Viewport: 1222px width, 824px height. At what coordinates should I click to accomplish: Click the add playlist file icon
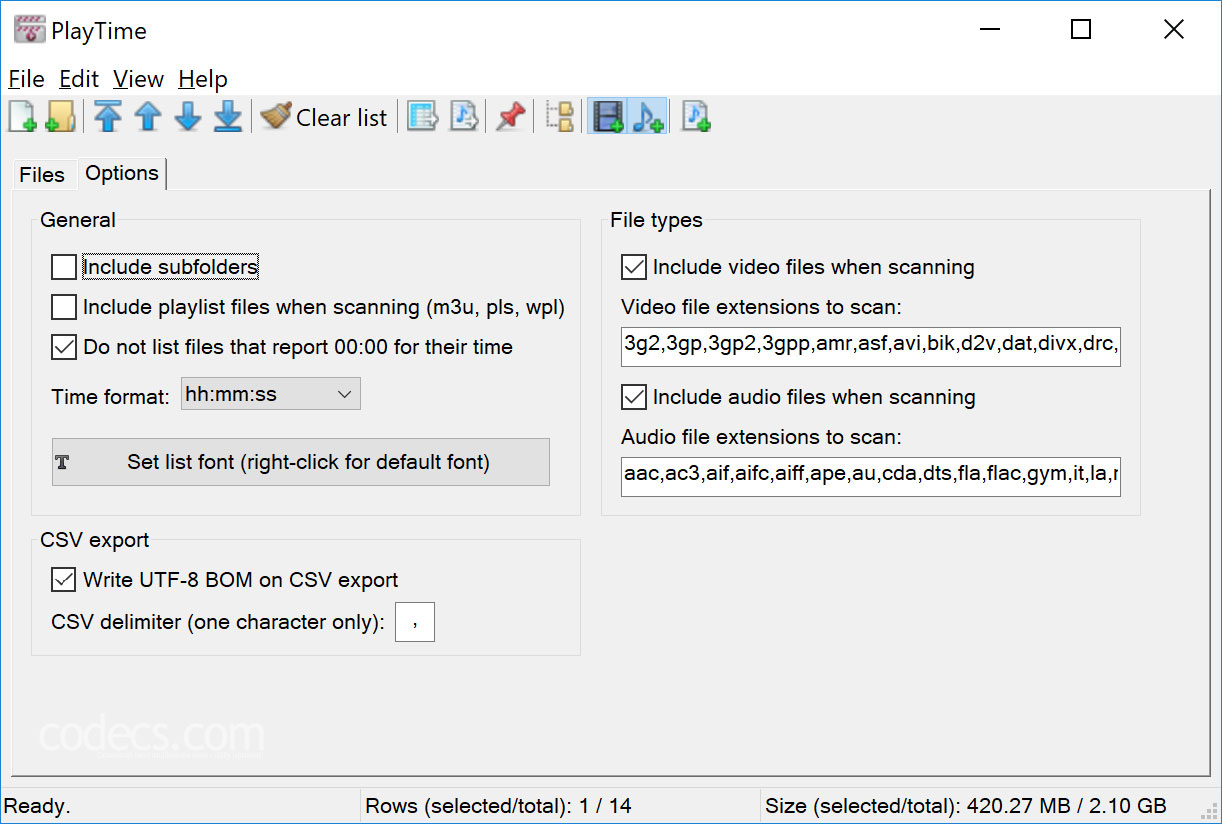pos(696,117)
